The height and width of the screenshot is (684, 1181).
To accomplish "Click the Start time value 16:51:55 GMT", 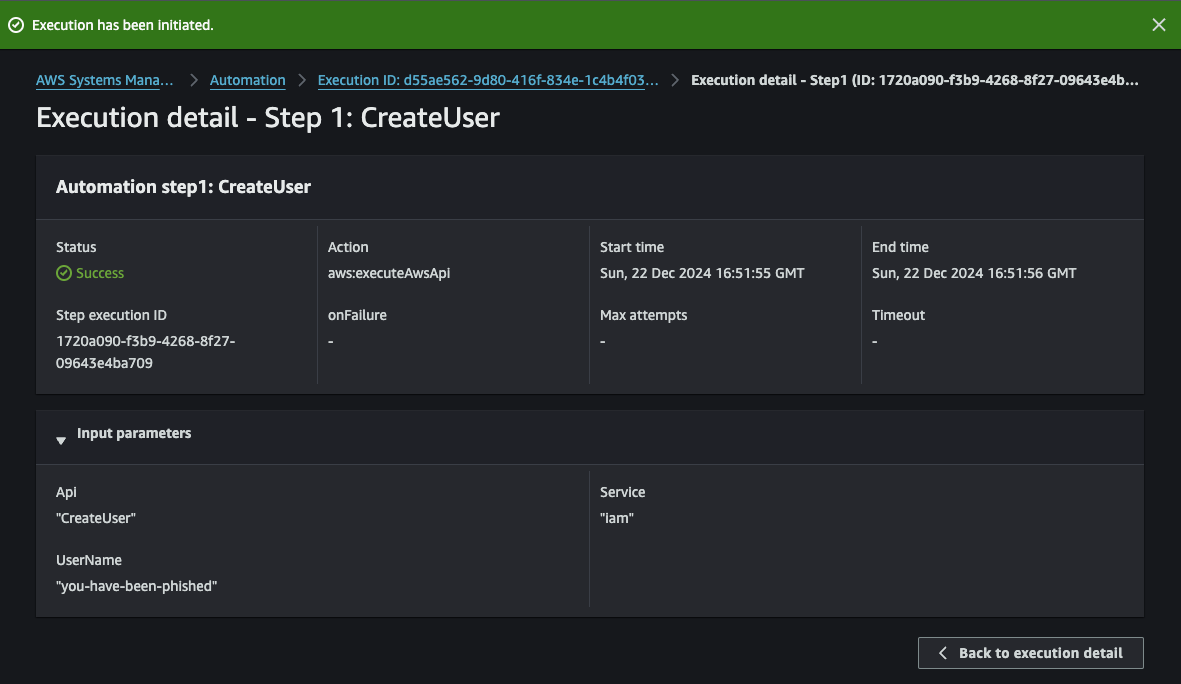I will click(702, 273).
